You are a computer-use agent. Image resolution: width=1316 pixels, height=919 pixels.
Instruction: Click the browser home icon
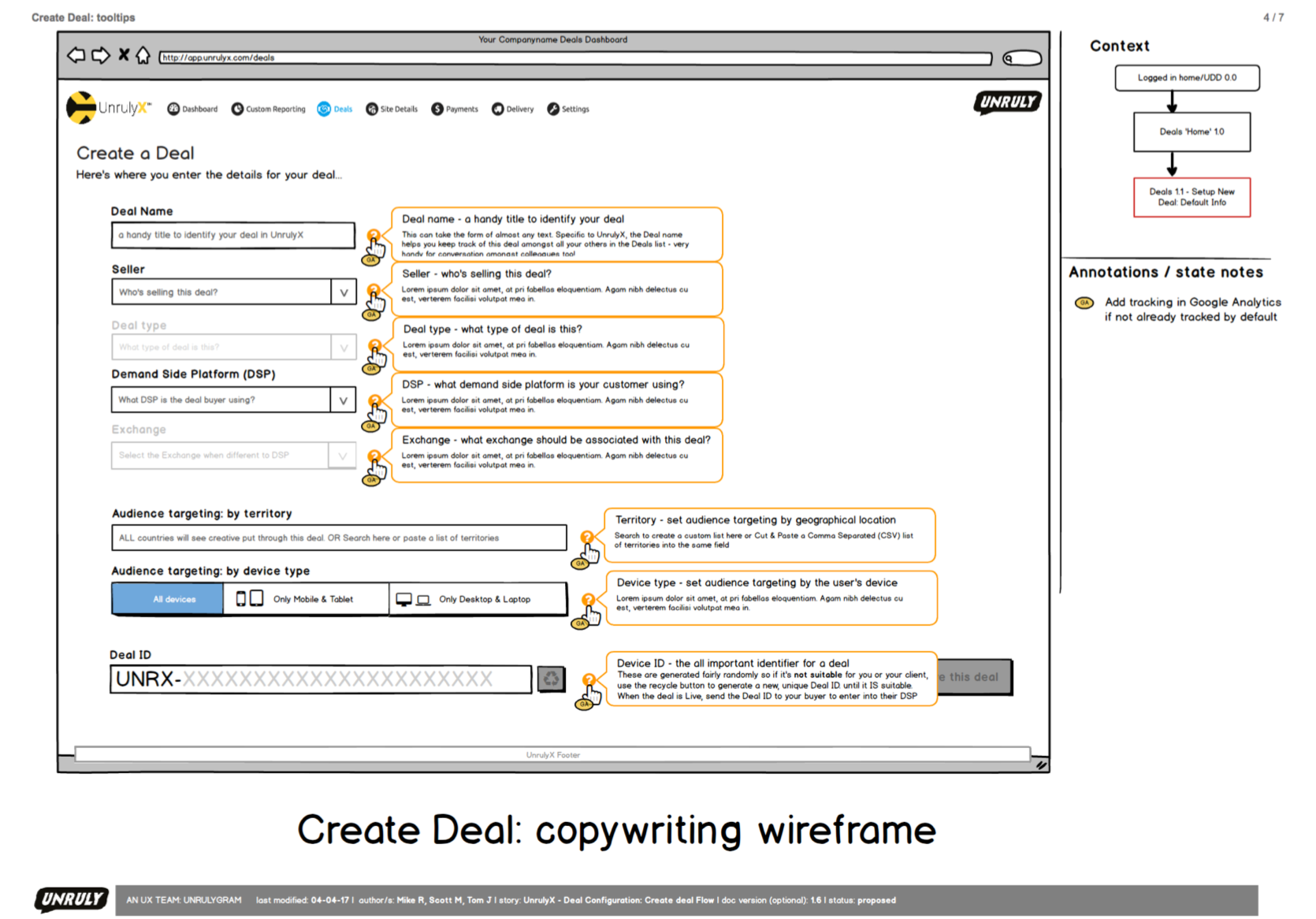click(x=143, y=55)
